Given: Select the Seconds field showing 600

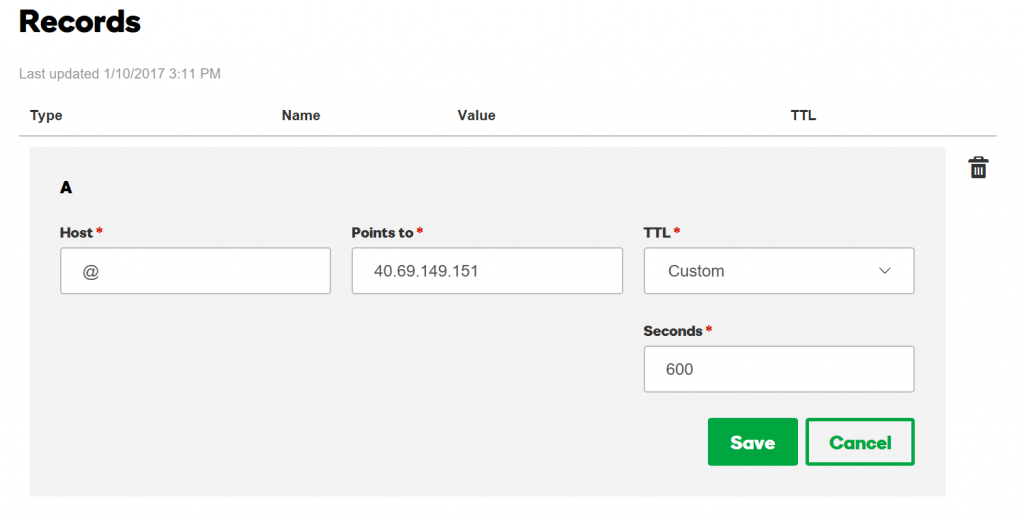Looking at the screenshot, I should 779,370.
